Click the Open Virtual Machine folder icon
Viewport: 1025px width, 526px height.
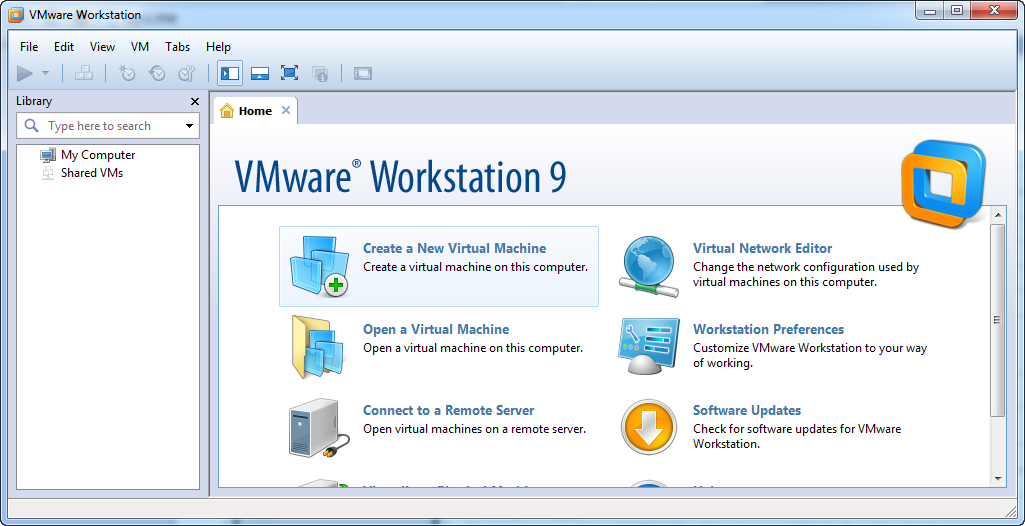318,347
